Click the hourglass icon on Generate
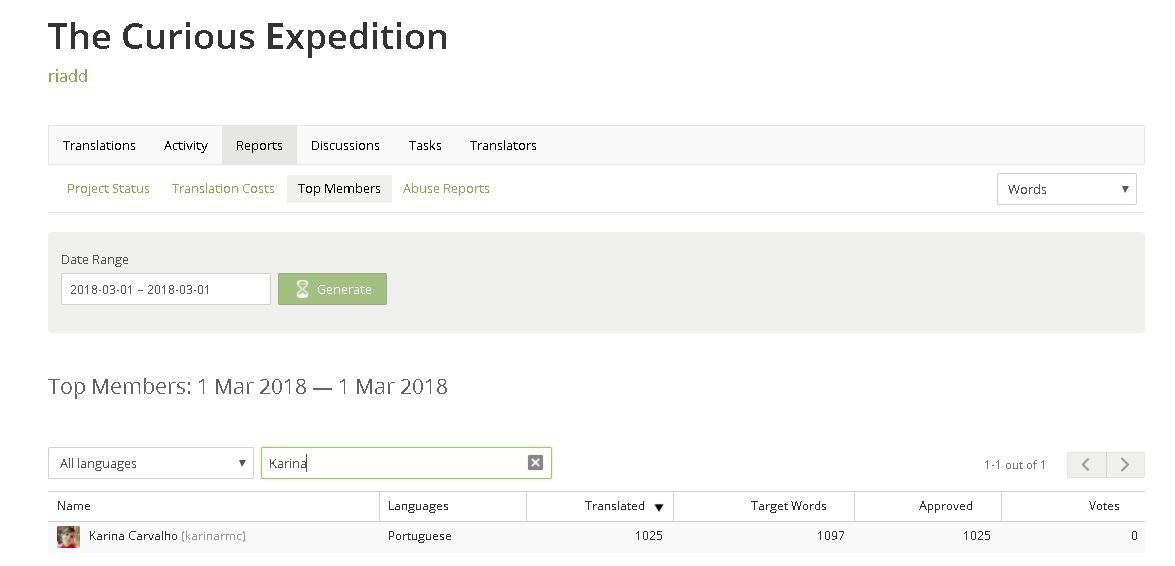This screenshot has width=1175, height=566. click(302, 289)
